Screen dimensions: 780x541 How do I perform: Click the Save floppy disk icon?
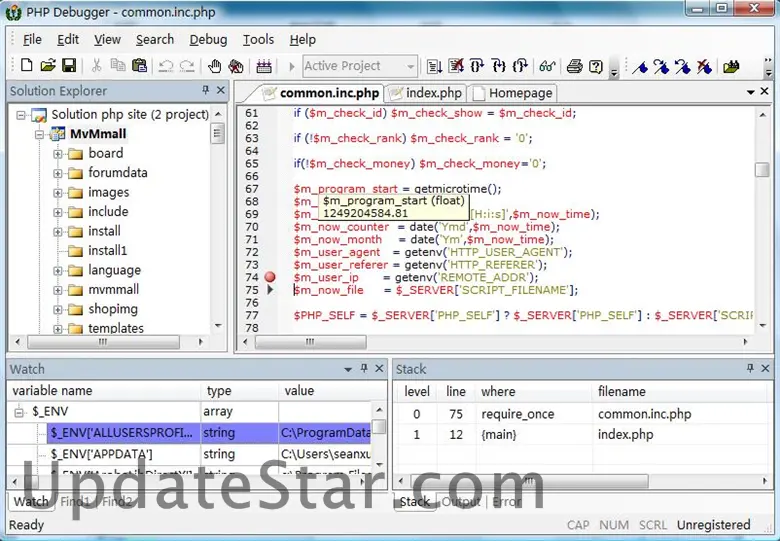(69, 66)
